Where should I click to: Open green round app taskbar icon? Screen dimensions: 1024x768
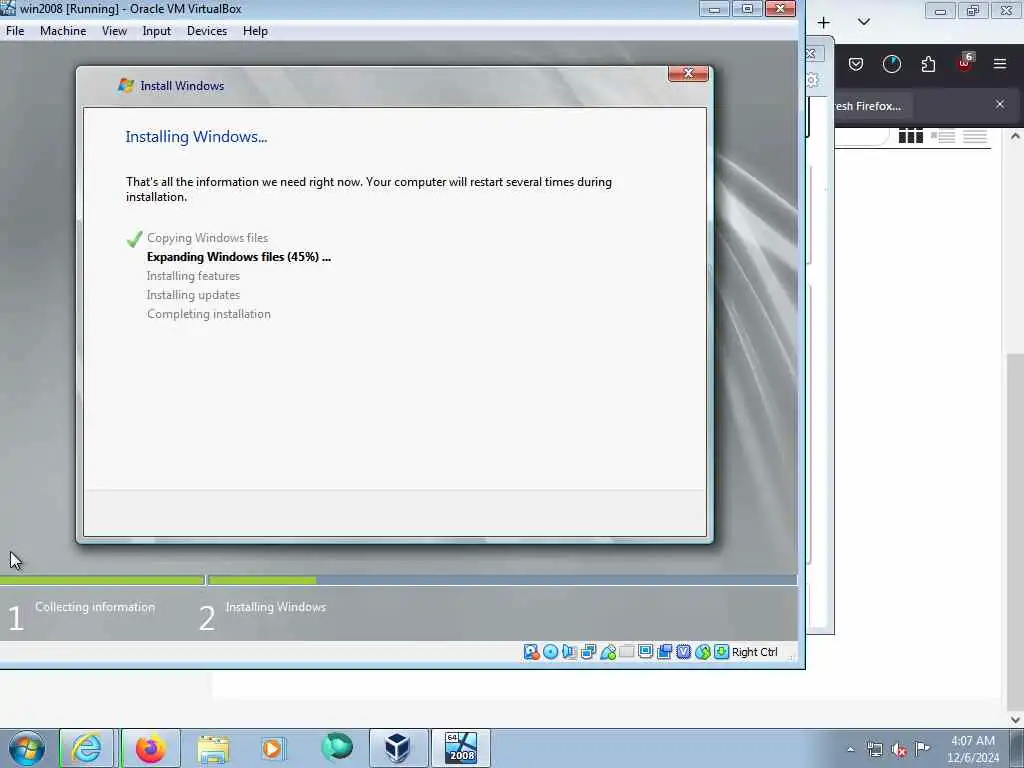(337, 748)
